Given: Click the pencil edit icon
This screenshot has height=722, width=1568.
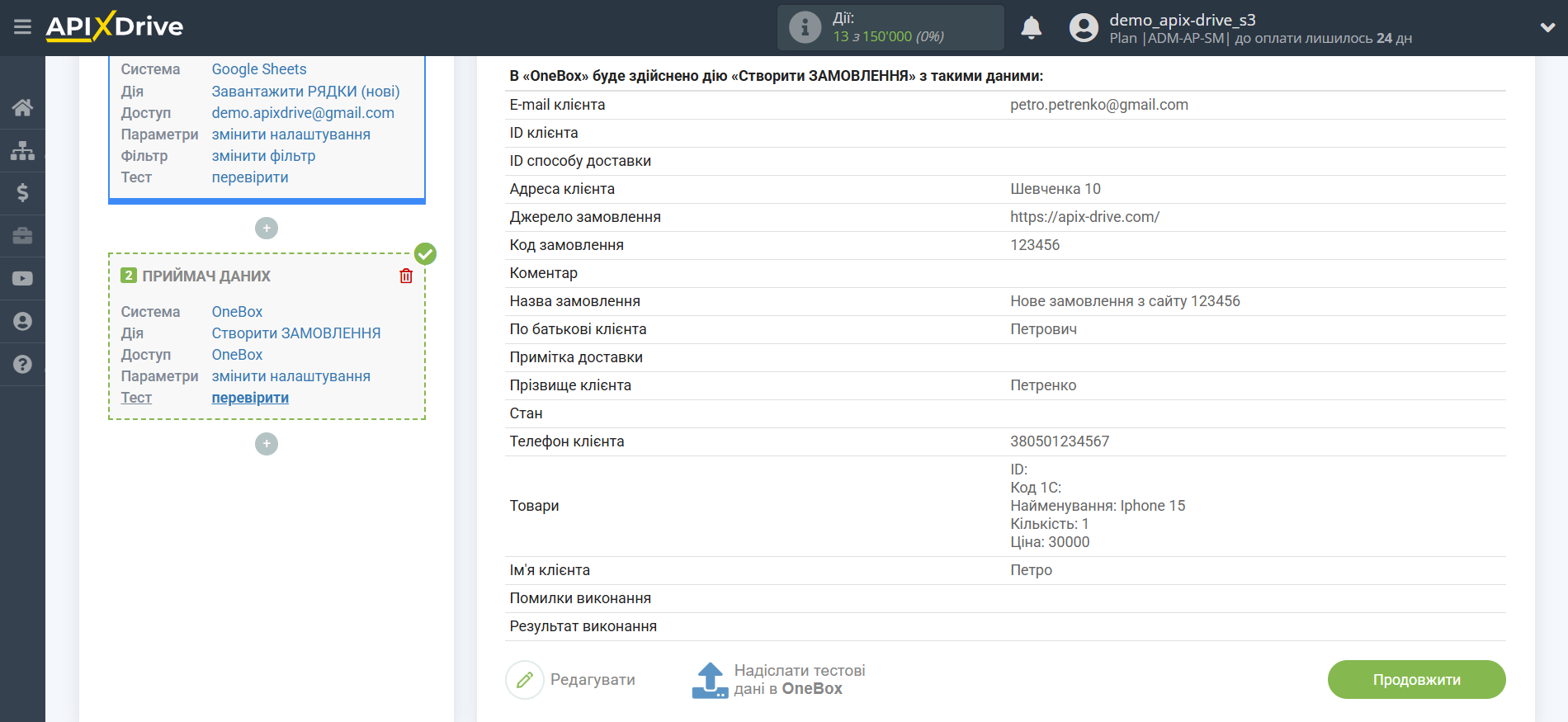Looking at the screenshot, I should [x=525, y=680].
